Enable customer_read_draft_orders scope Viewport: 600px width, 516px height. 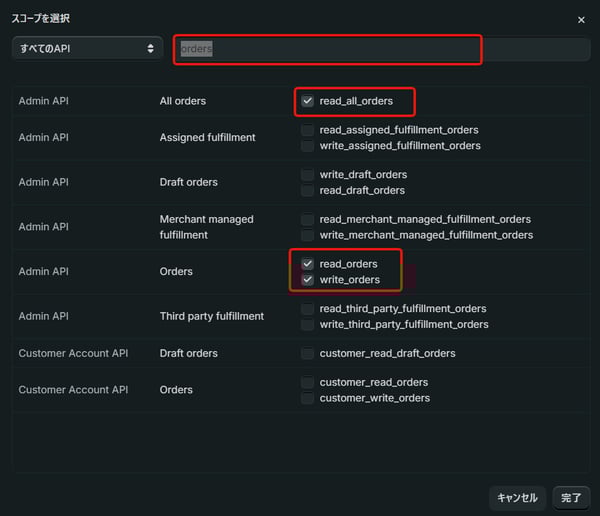(308, 353)
